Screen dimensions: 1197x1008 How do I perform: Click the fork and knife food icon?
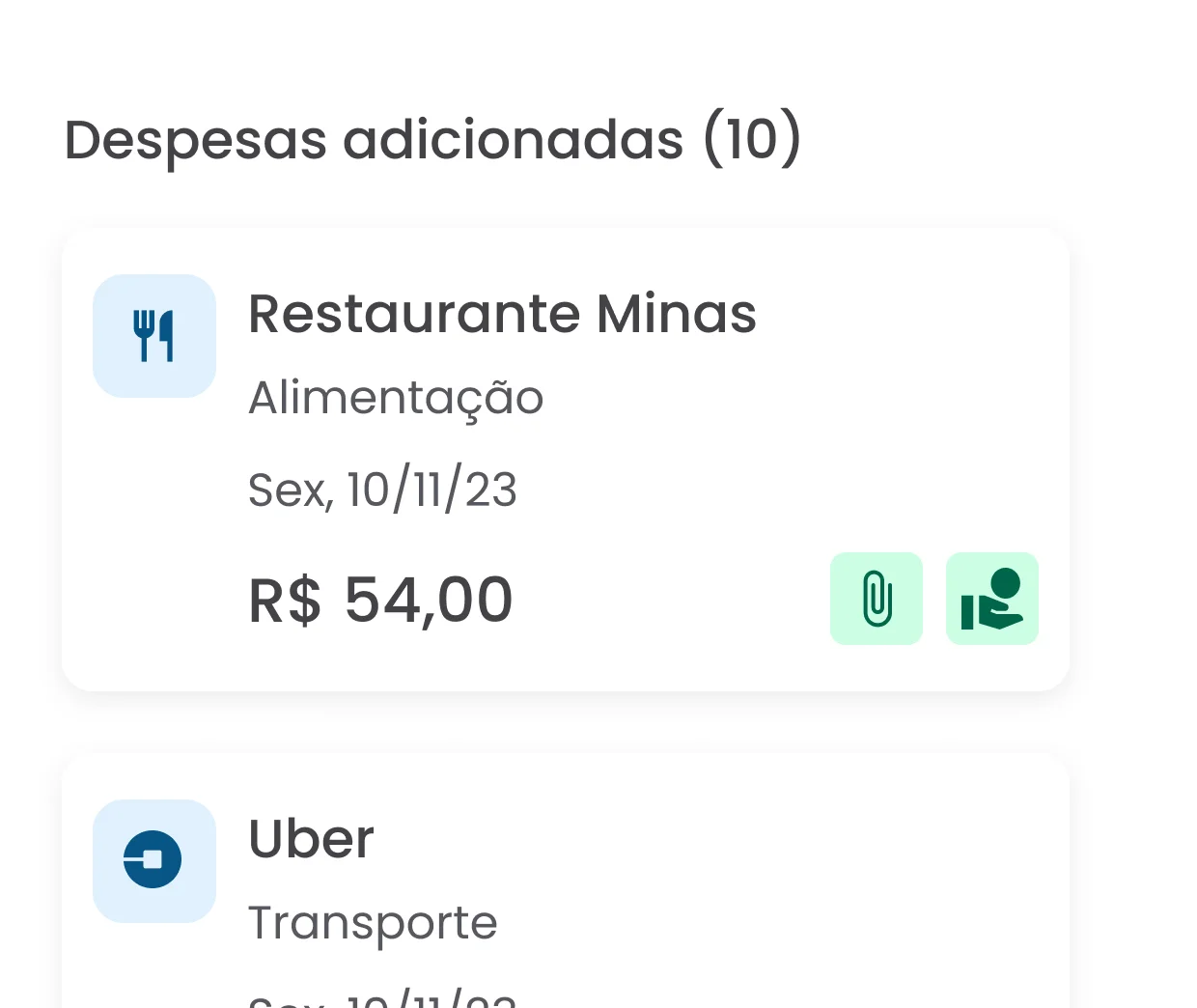pyautogui.click(x=154, y=336)
